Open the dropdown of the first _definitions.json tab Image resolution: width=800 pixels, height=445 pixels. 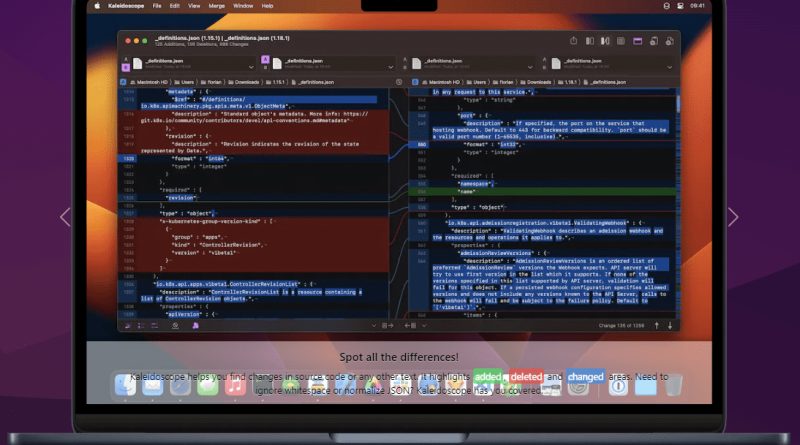[x=251, y=67]
